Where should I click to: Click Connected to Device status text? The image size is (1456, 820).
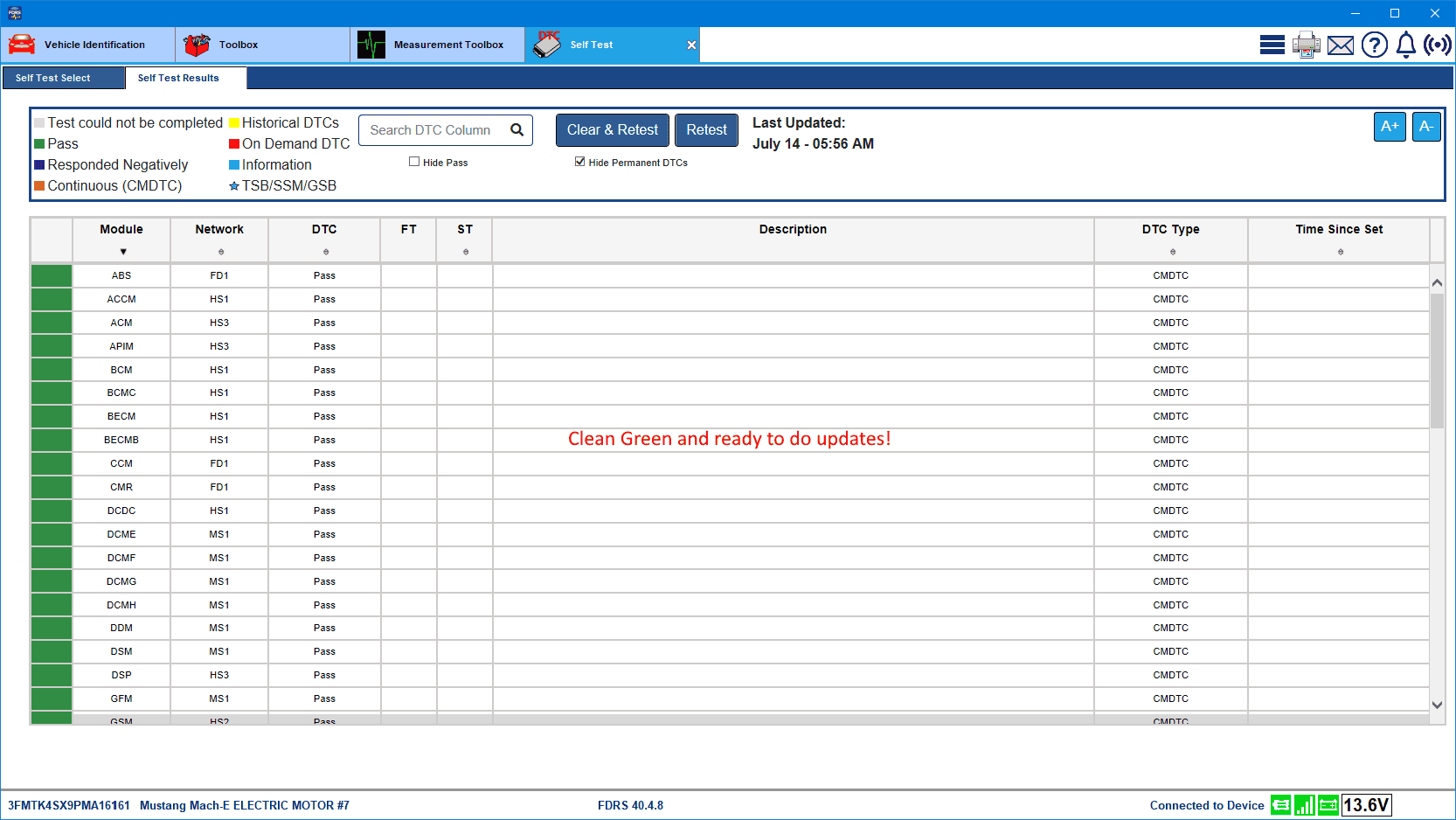[1207, 805]
